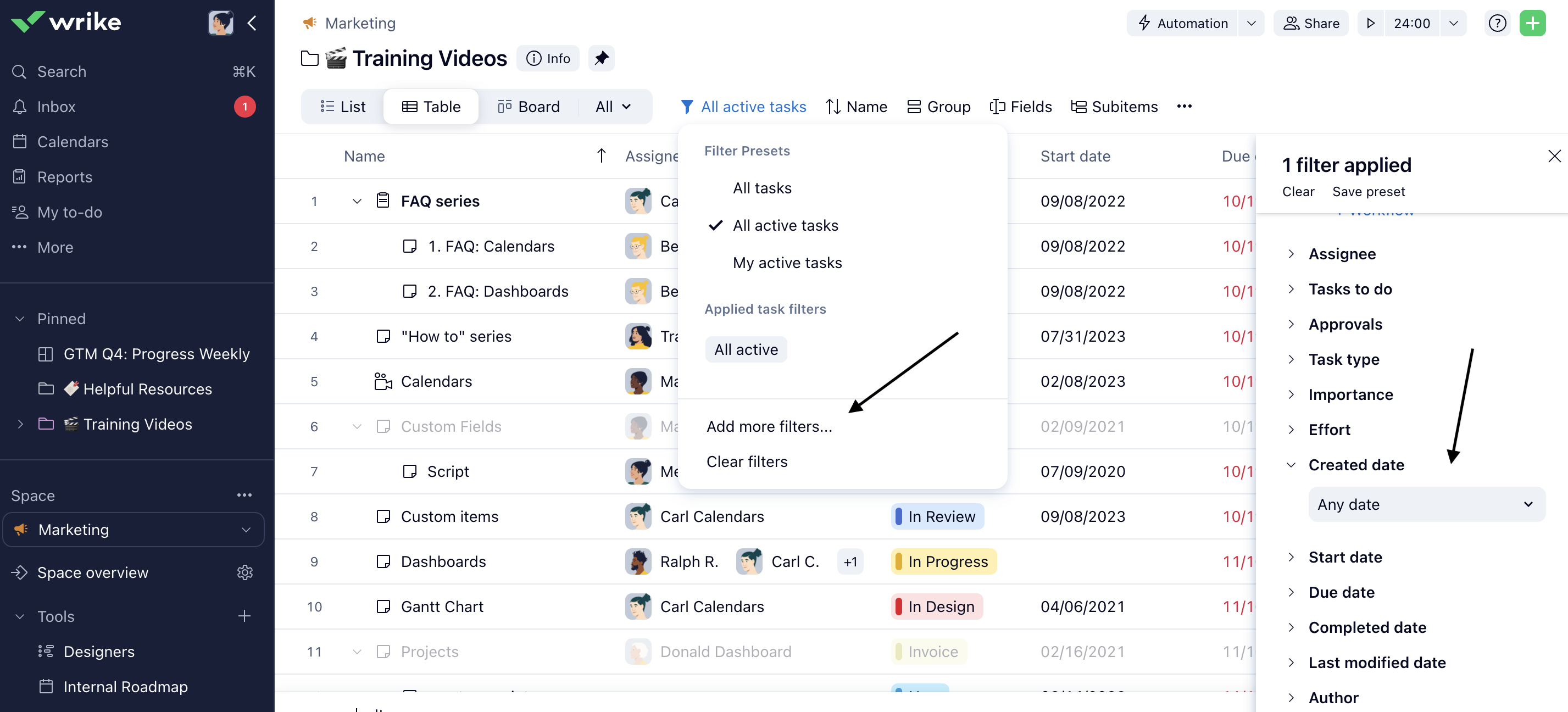Select the checked All active tasks preset
The width and height of the screenshot is (1568, 712).
click(x=785, y=225)
